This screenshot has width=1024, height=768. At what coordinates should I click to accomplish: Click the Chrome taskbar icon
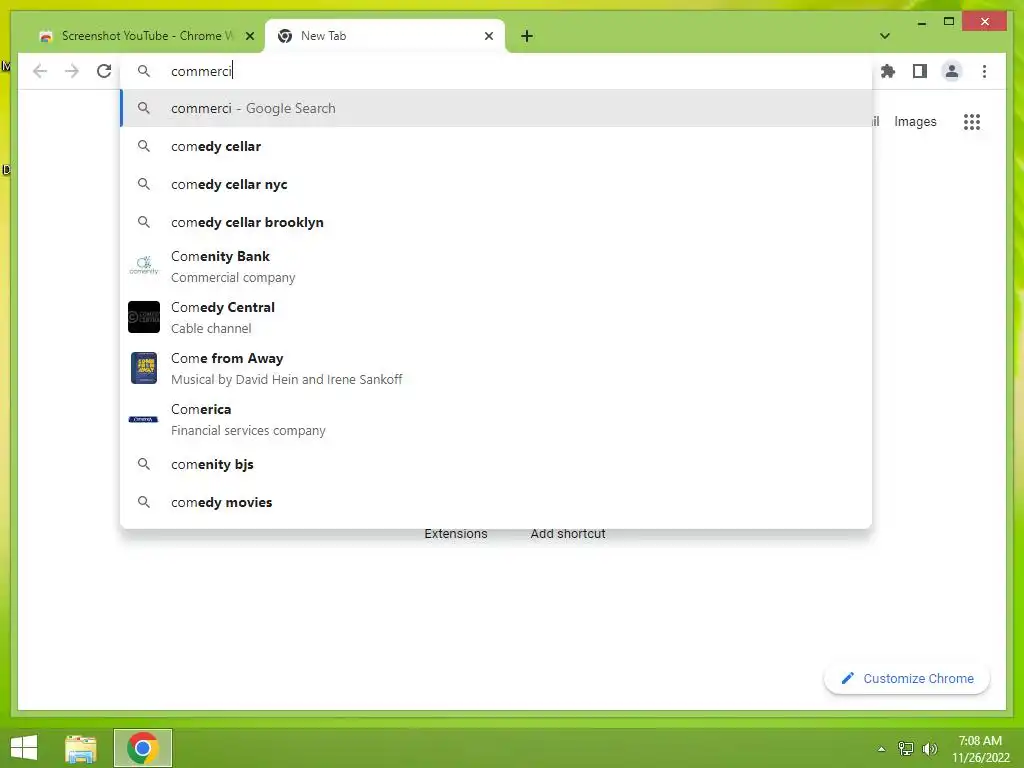[x=143, y=748]
